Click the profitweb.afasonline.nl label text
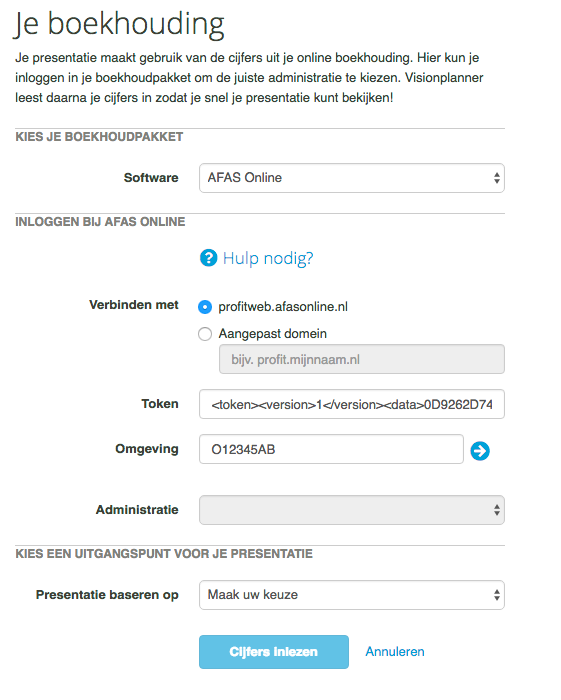The width and height of the screenshot is (561, 700). tap(283, 307)
